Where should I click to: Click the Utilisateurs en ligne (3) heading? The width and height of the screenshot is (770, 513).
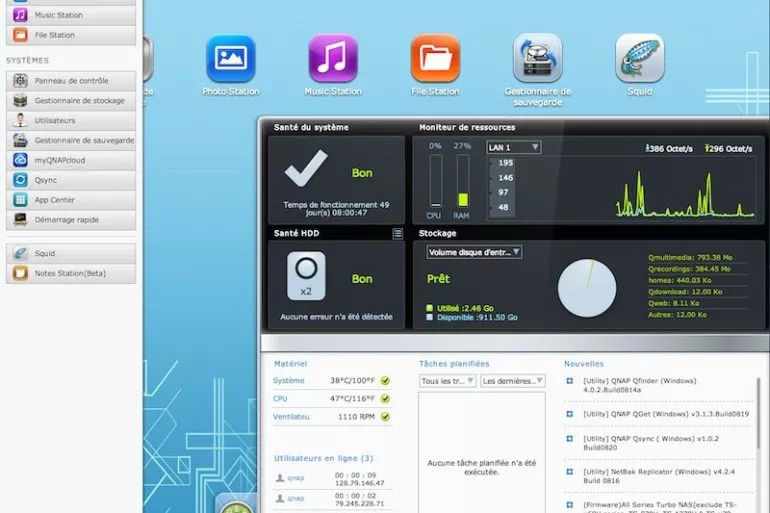(x=324, y=458)
